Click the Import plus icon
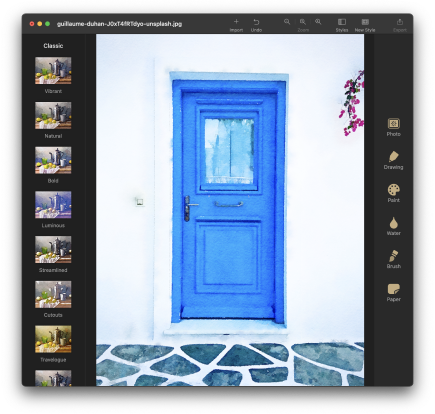The image size is (435, 414). tap(236, 22)
